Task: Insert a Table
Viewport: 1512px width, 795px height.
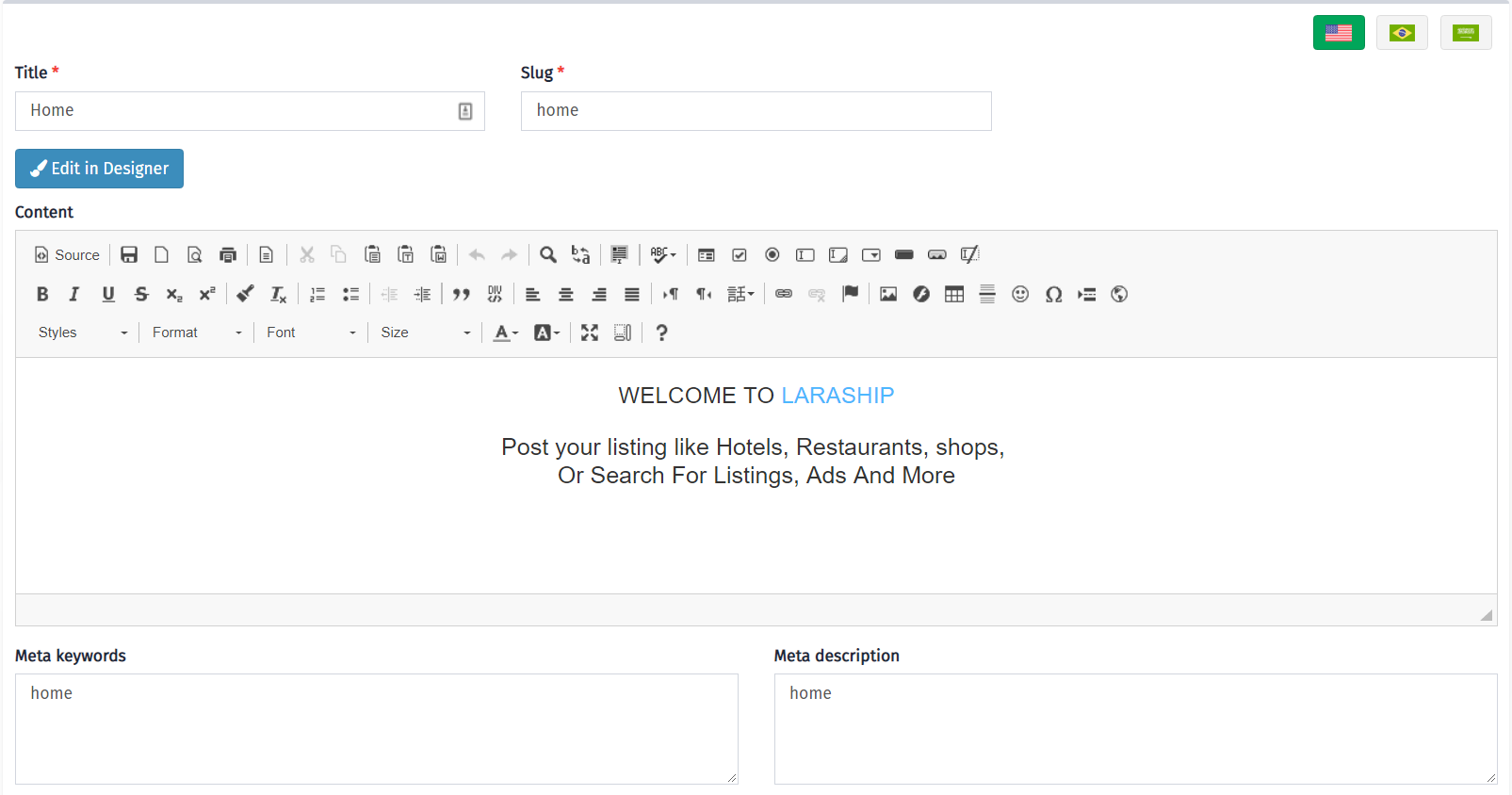Action: [954, 295]
